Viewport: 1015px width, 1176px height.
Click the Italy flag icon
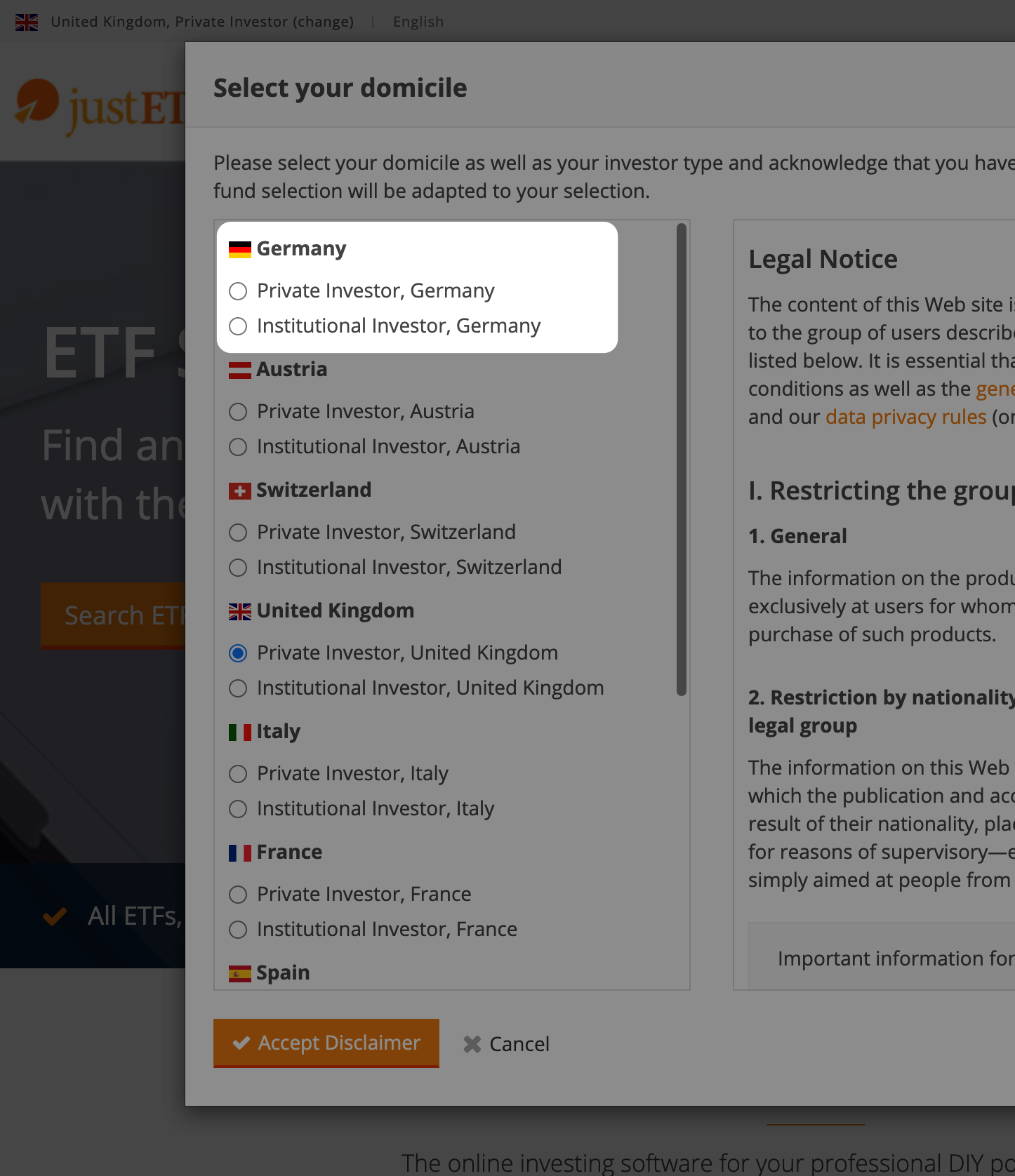pos(239,732)
